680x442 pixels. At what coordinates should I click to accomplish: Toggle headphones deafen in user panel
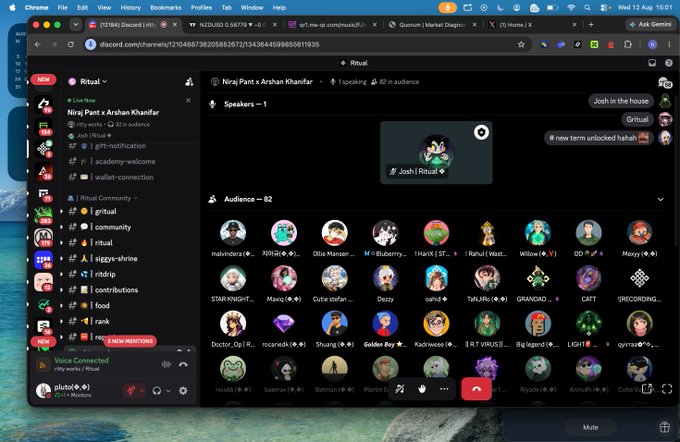click(x=157, y=391)
